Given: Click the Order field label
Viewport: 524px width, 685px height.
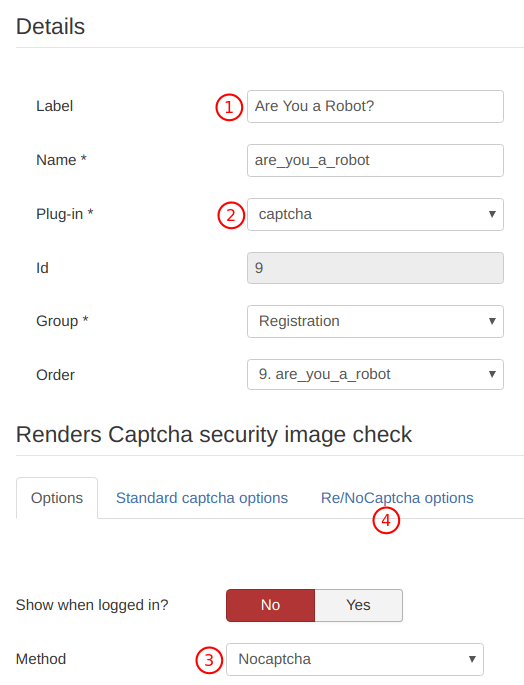Looking at the screenshot, I should point(55,375).
